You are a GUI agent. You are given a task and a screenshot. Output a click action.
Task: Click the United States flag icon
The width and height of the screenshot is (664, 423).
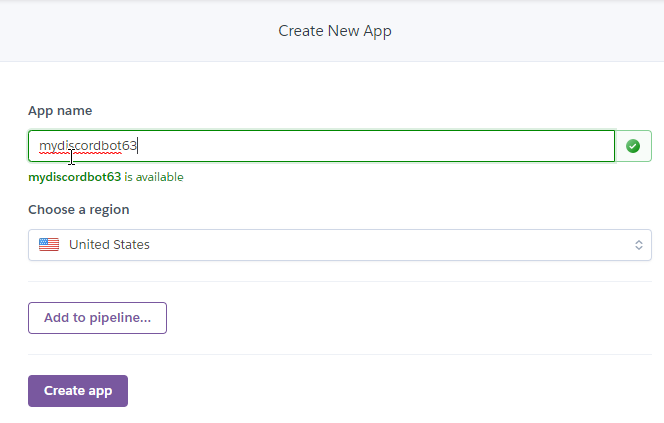[49, 245]
